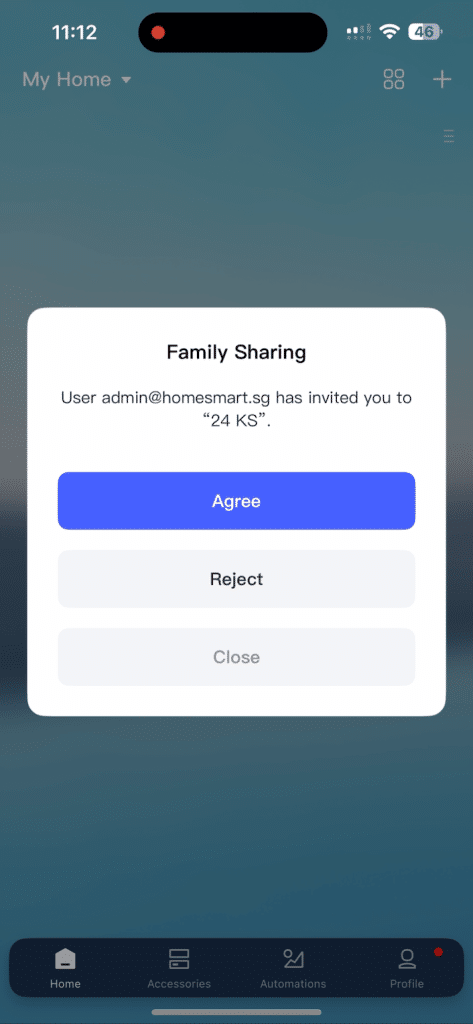Go to the Accessories tab
This screenshot has width=473, height=1024.
click(x=179, y=970)
